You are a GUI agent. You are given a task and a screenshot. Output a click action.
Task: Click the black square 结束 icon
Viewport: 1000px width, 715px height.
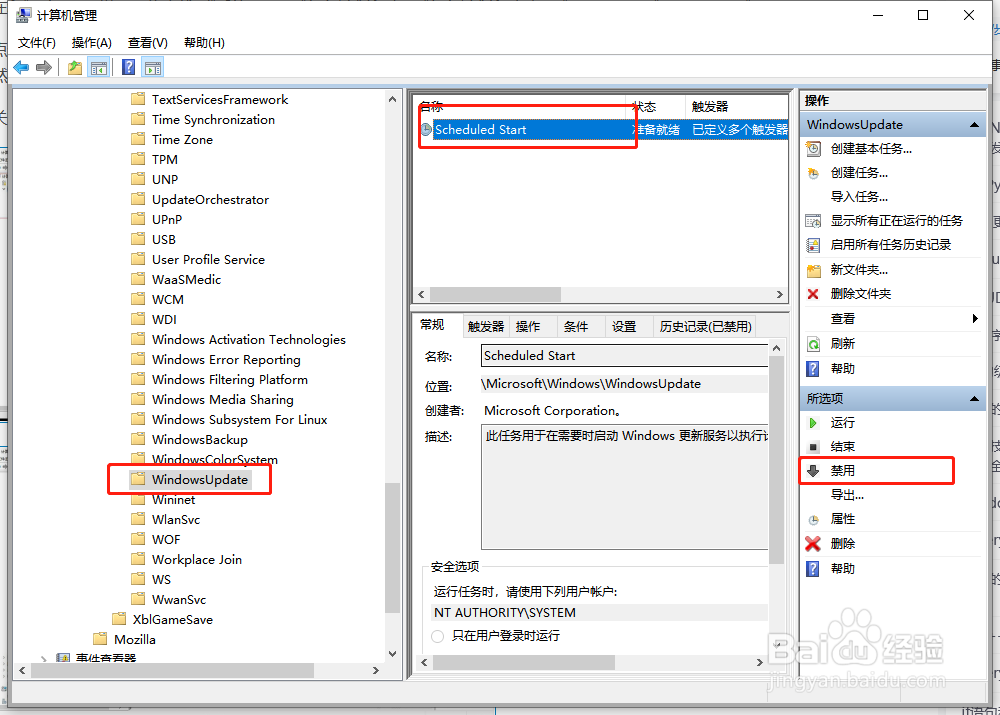point(813,447)
